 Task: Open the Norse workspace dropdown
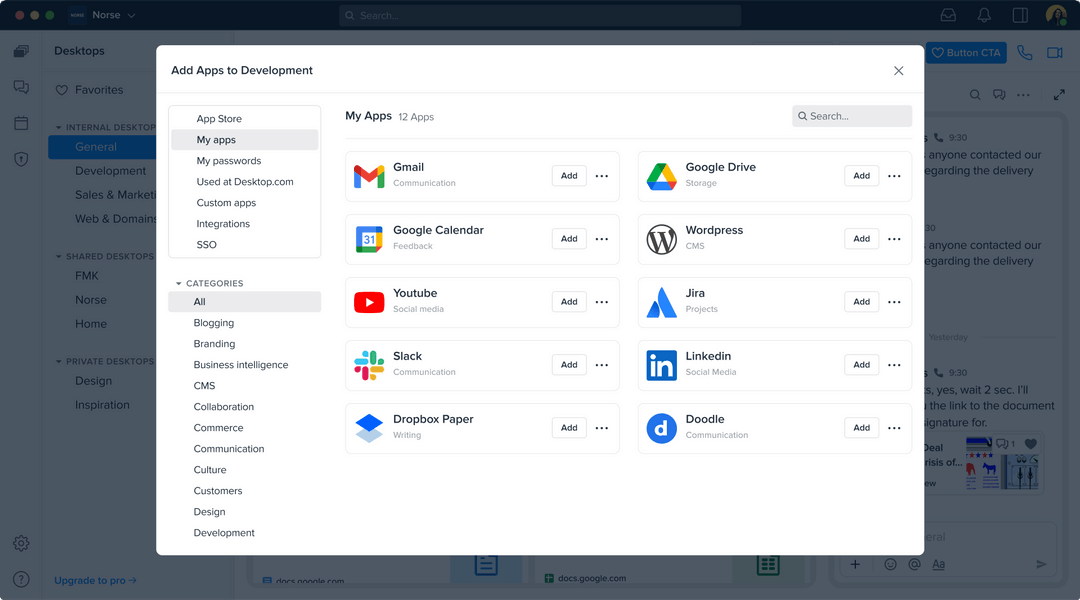click(104, 15)
